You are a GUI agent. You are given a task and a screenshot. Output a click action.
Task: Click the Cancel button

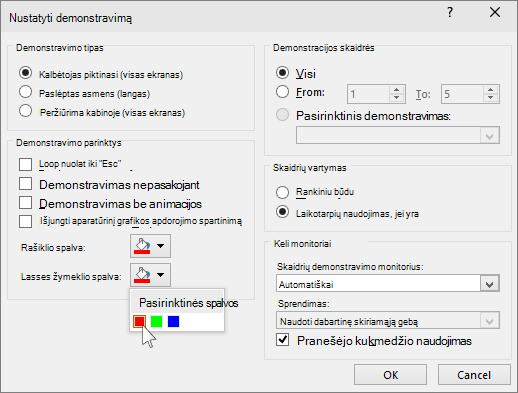(474, 375)
